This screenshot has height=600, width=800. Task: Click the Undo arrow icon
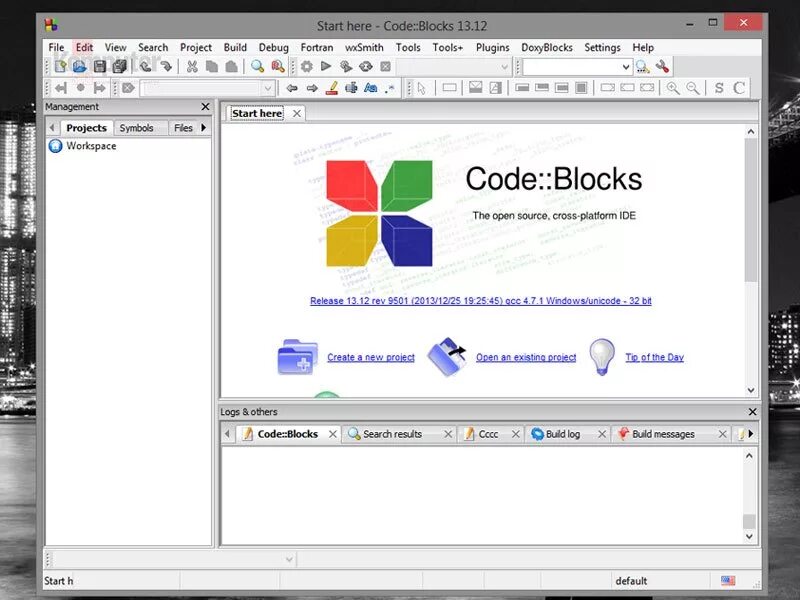146,66
